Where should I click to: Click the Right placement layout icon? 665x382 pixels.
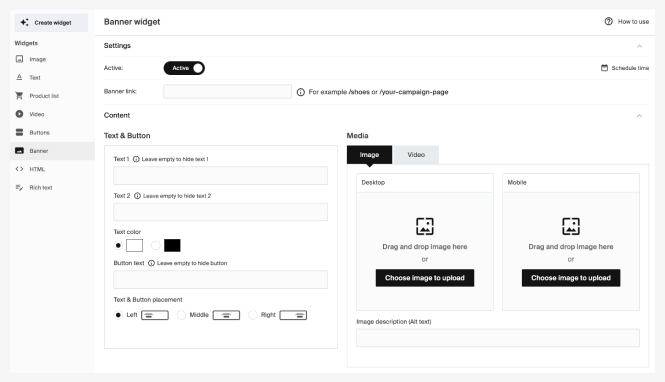coord(293,315)
